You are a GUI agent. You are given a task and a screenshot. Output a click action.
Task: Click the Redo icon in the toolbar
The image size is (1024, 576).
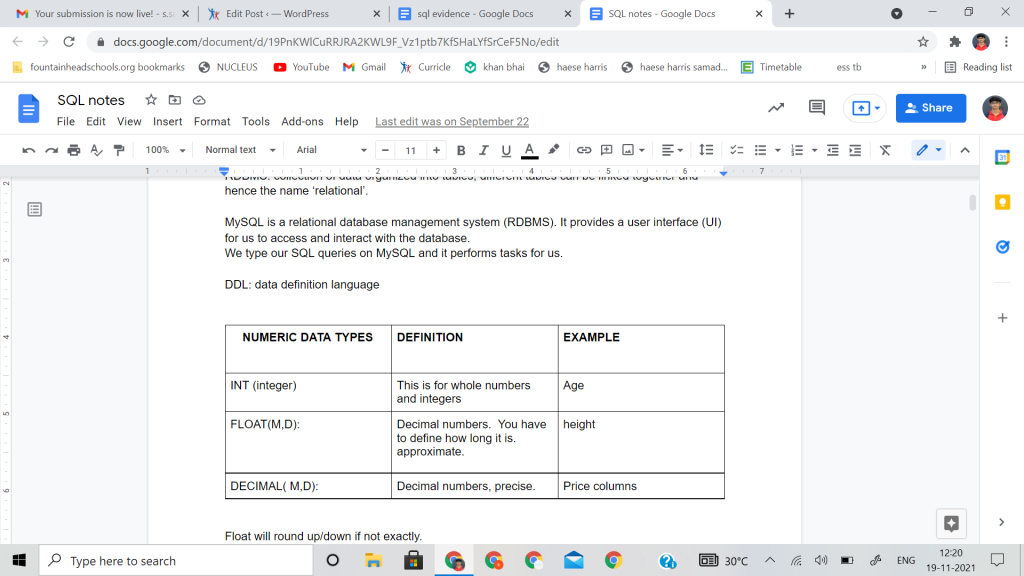[52, 150]
